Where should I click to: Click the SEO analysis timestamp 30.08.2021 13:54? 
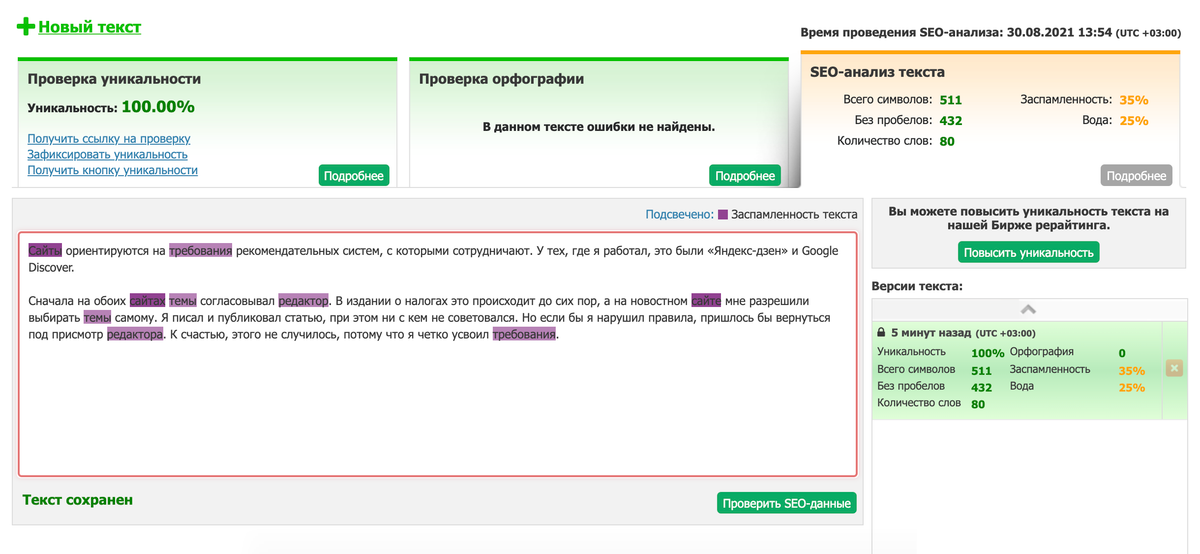point(1060,32)
